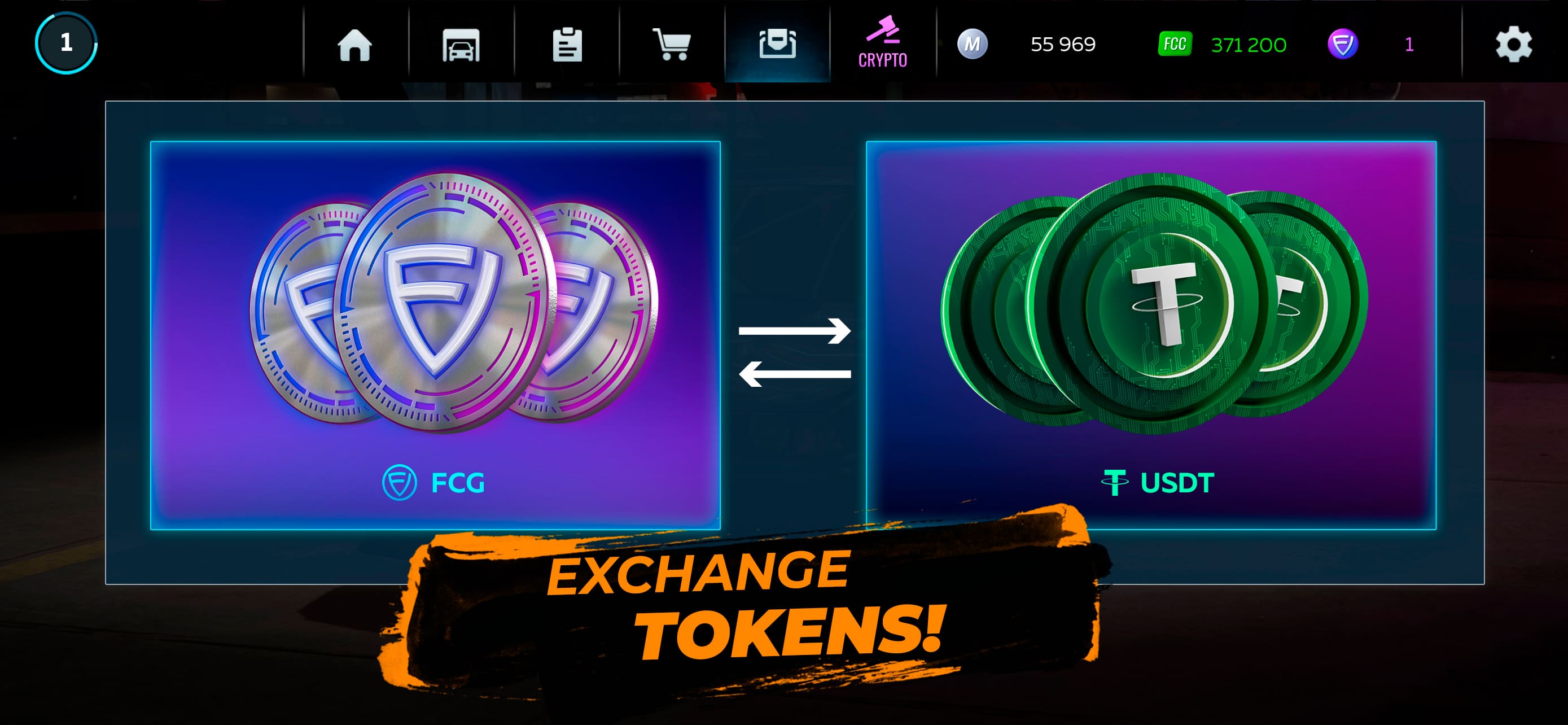The height and width of the screenshot is (725, 1568).
Task: Click the left-pointing exchange arrow
Action: click(x=794, y=374)
